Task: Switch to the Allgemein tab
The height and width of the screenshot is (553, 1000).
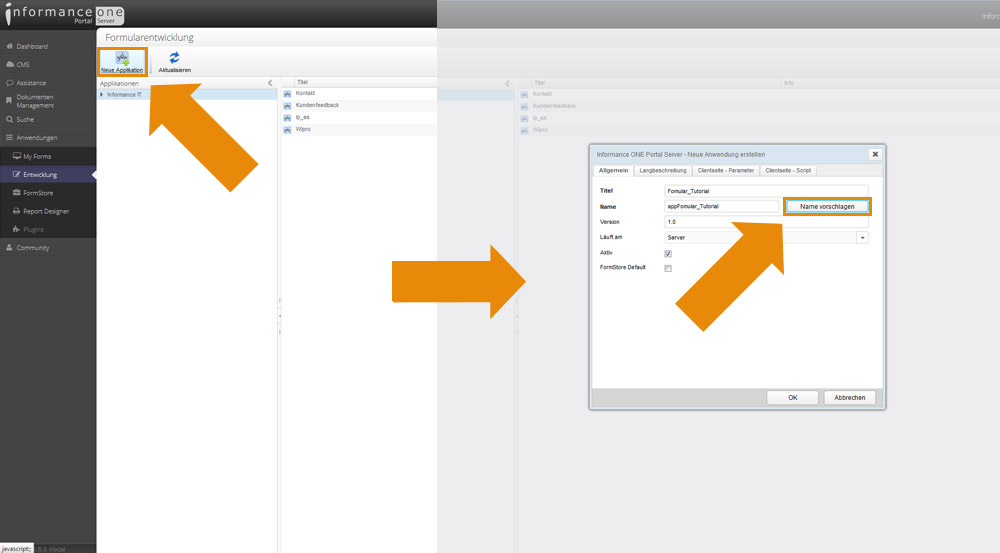Action: 614,170
